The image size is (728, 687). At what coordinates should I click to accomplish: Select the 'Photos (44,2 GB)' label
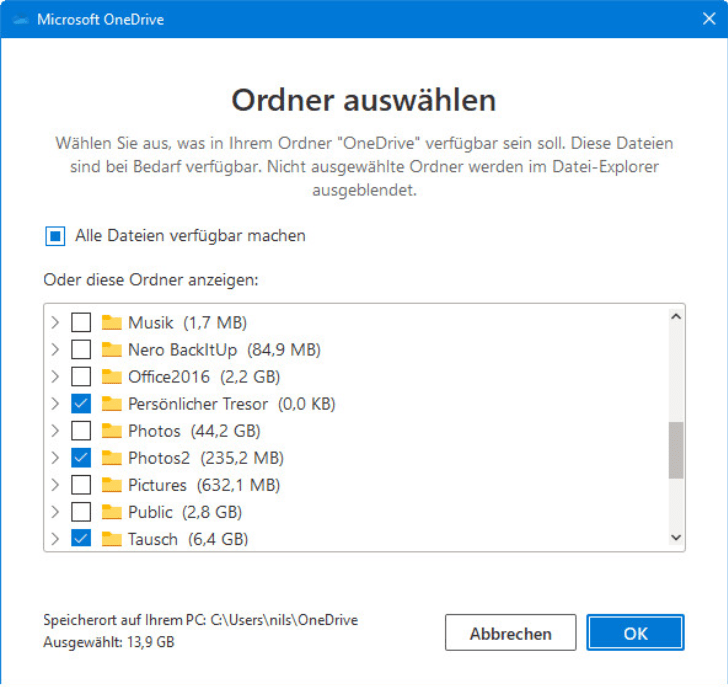194,430
